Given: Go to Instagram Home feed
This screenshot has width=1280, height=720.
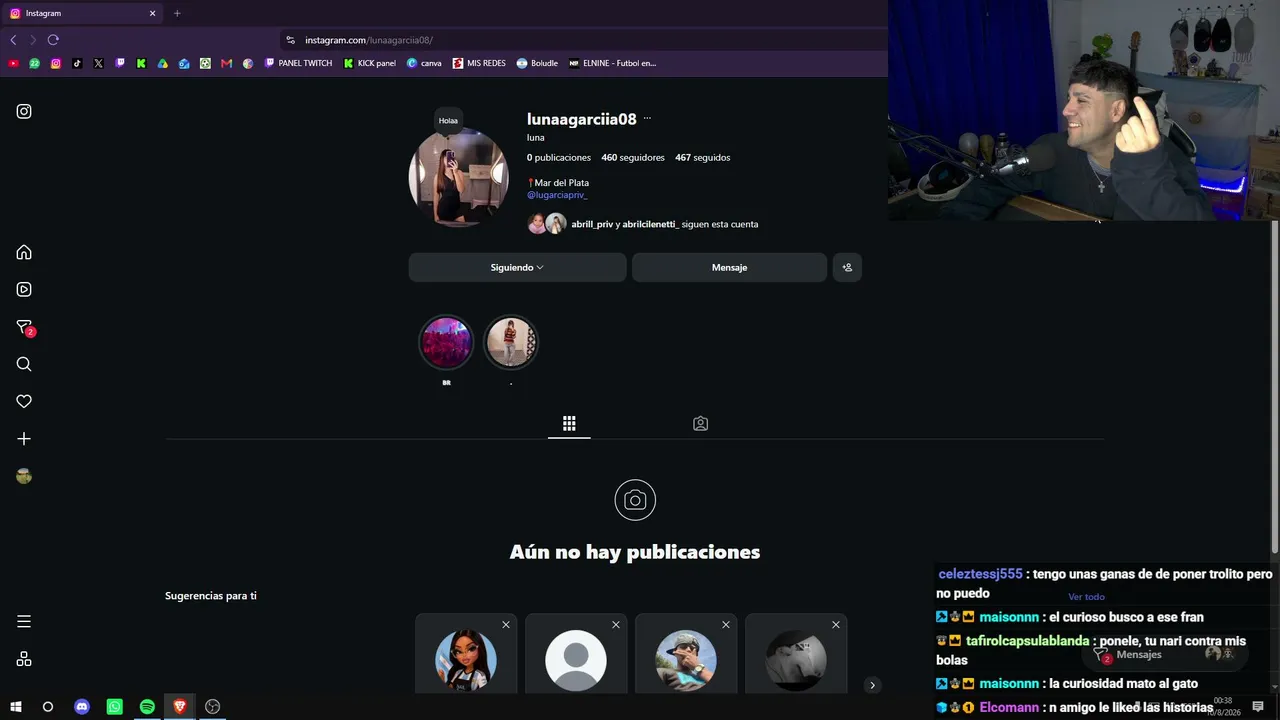Looking at the screenshot, I should (24, 252).
